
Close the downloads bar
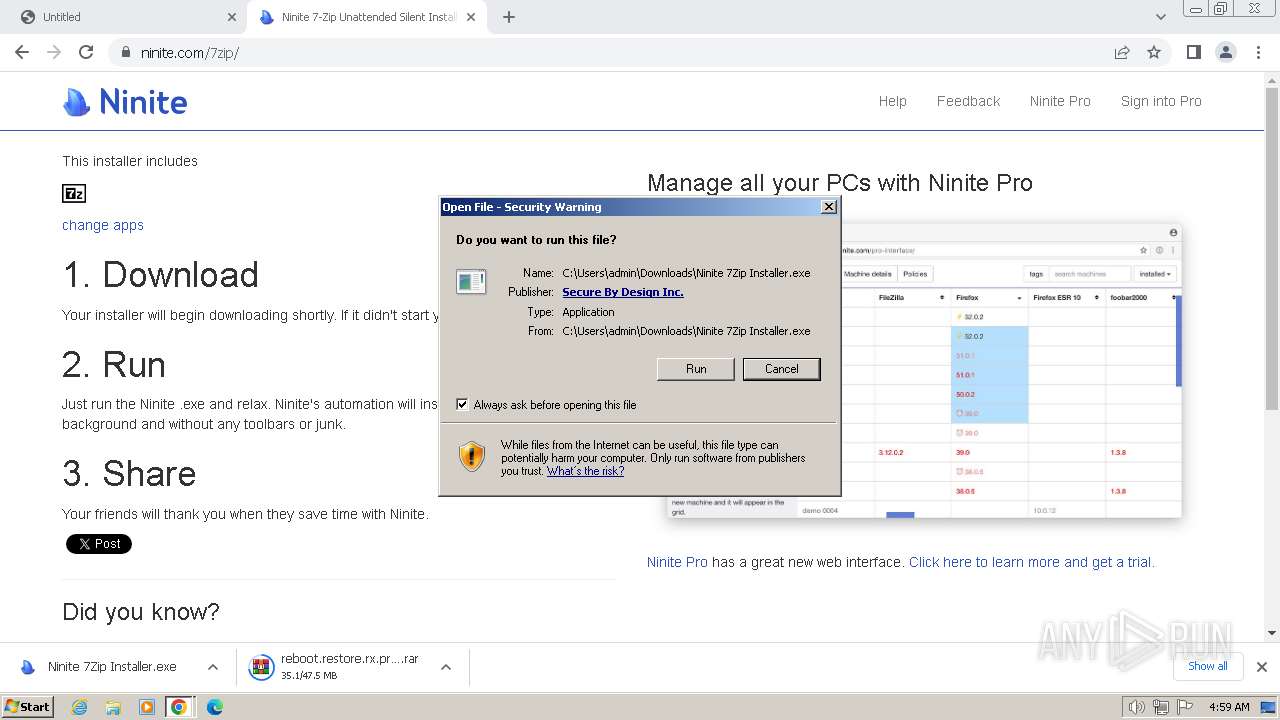[1262, 667]
